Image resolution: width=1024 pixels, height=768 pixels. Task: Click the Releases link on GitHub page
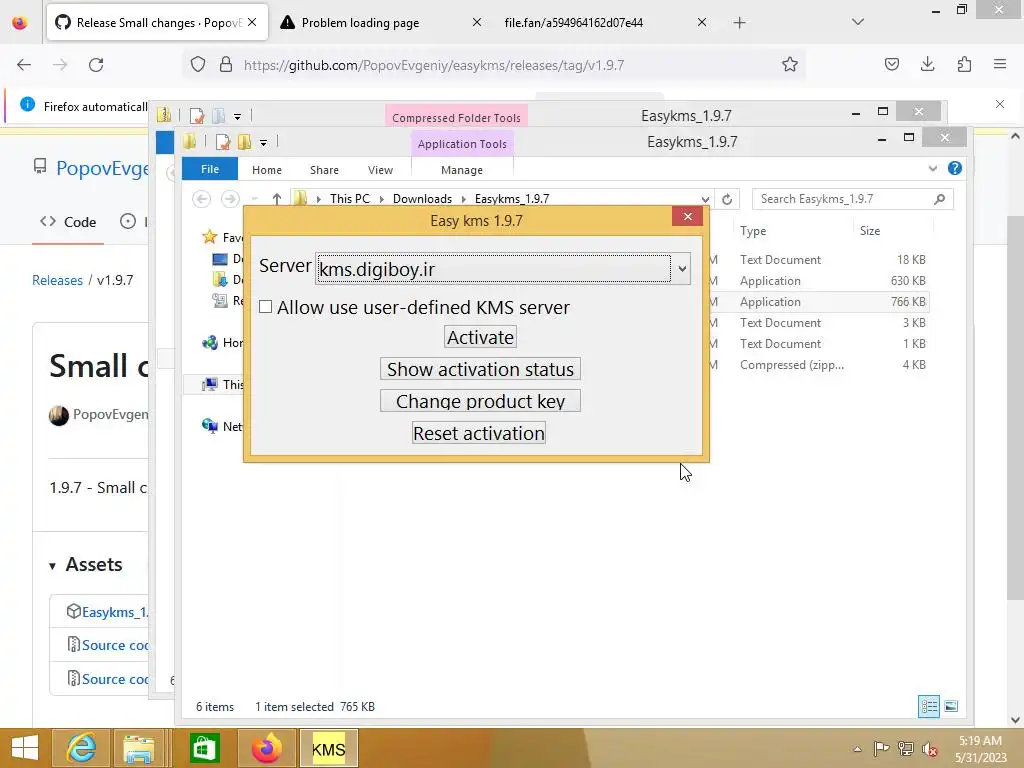click(x=57, y=280)
